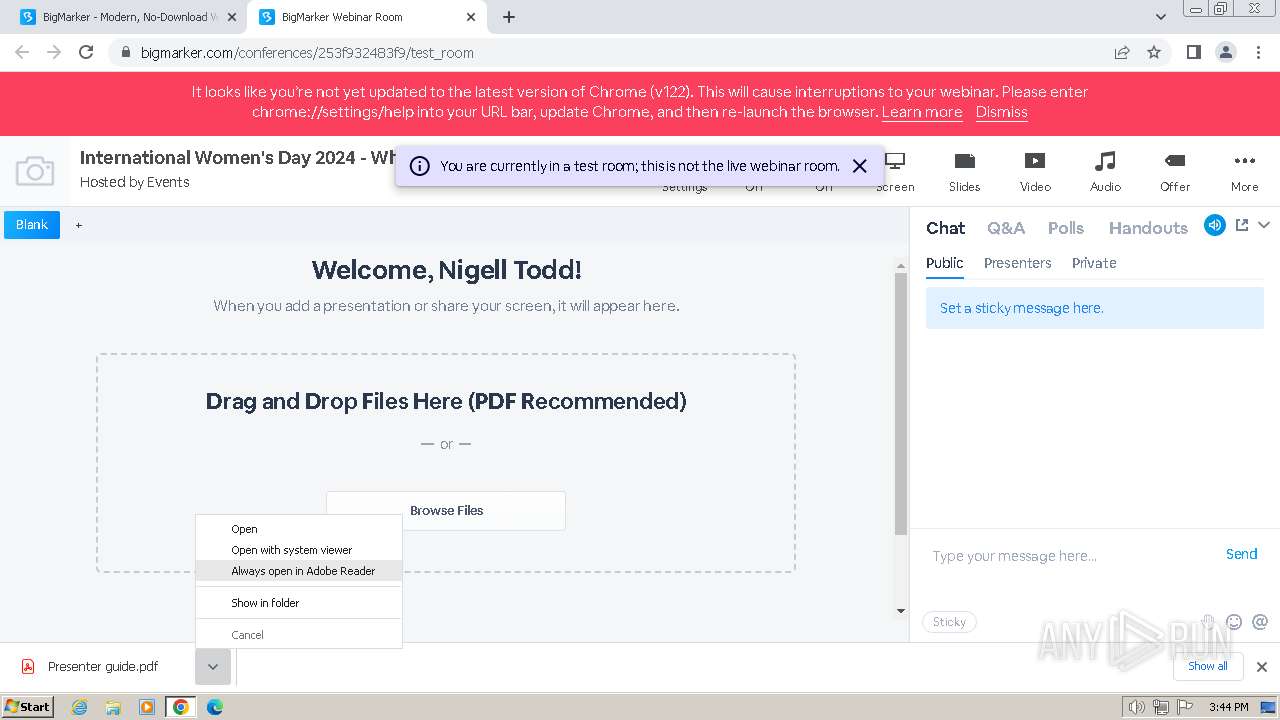The image size is (1280, 720).
Task: Choose Open with system viewer
Action: 299,550
